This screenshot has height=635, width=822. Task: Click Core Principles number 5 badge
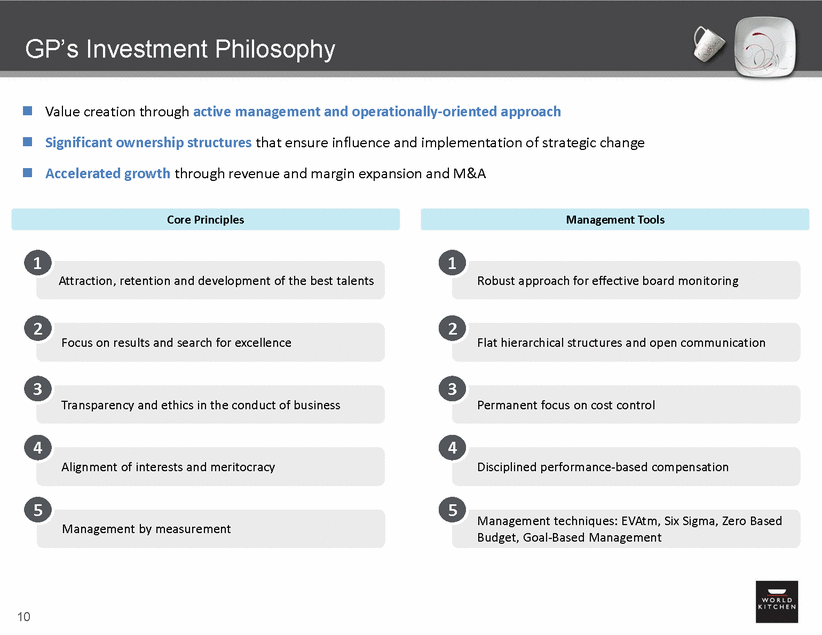(x=37, y=511)
